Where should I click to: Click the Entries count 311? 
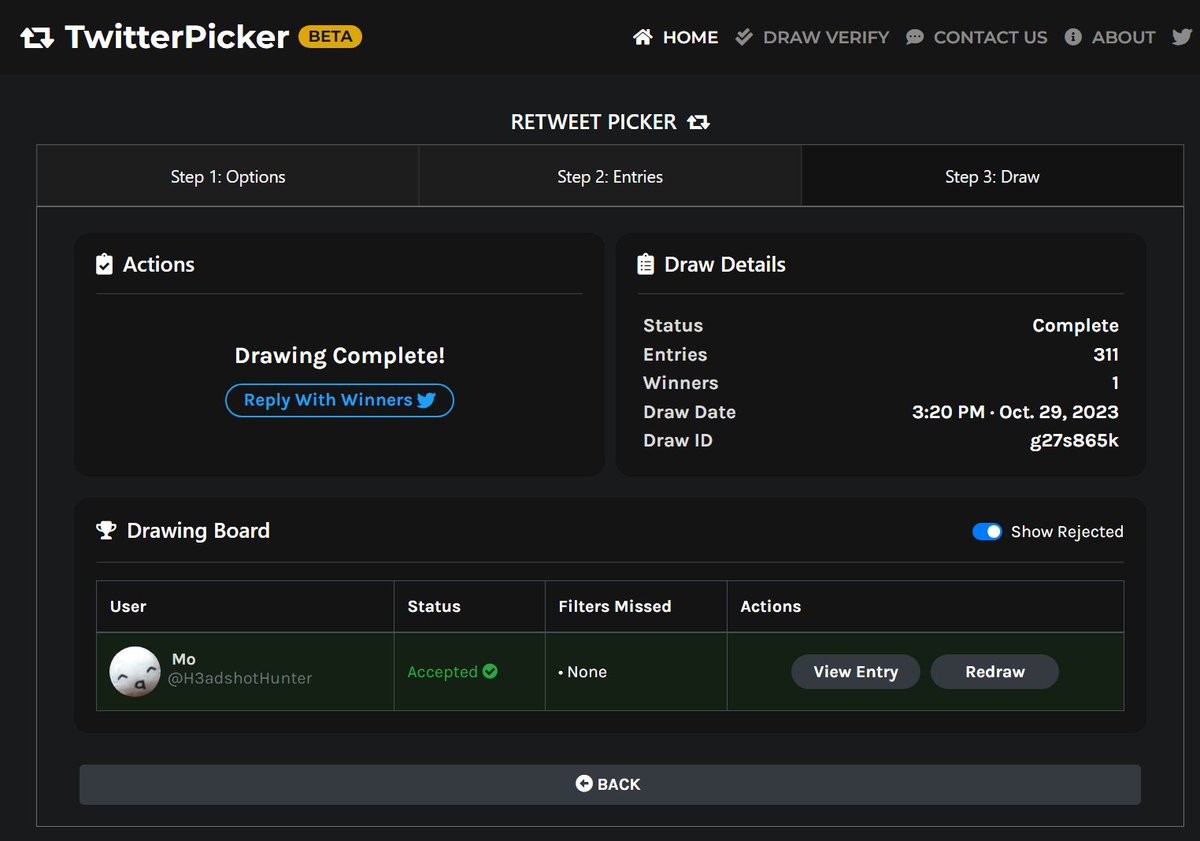[x=1106, y=355]
